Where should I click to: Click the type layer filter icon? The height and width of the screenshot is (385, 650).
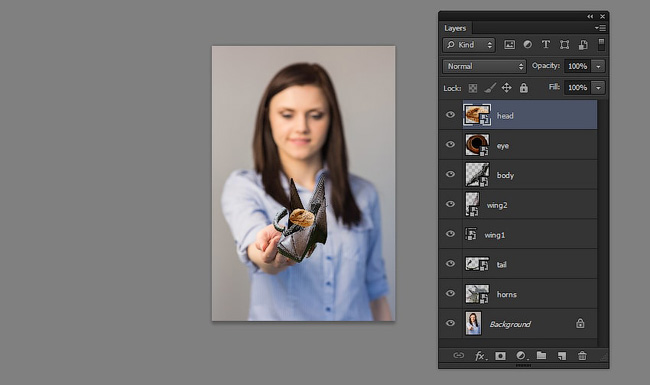coord(546,44)
